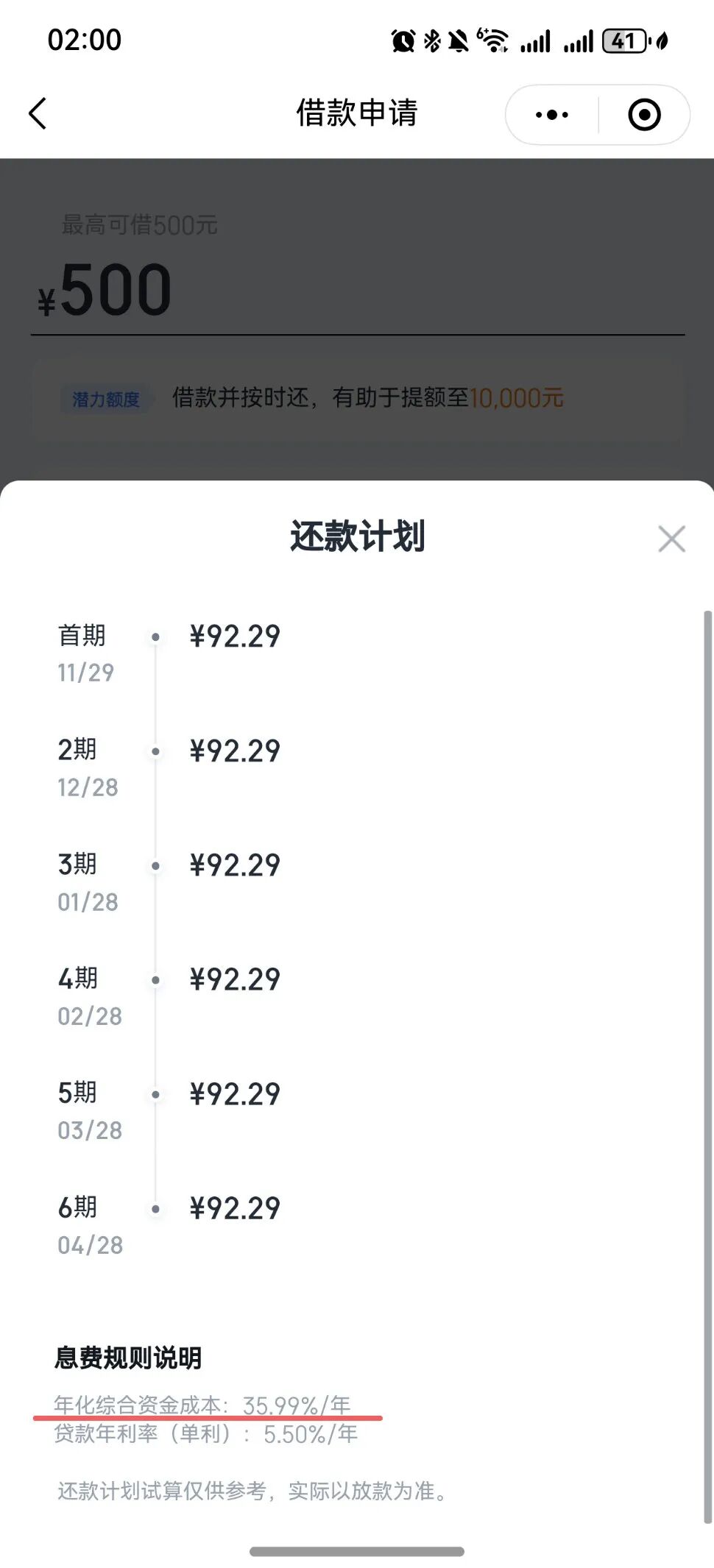The width and height of the screenshot is (714, 1568).
Task: Tap the Wi-Fi status icon
Action: [x=493, y=40]
